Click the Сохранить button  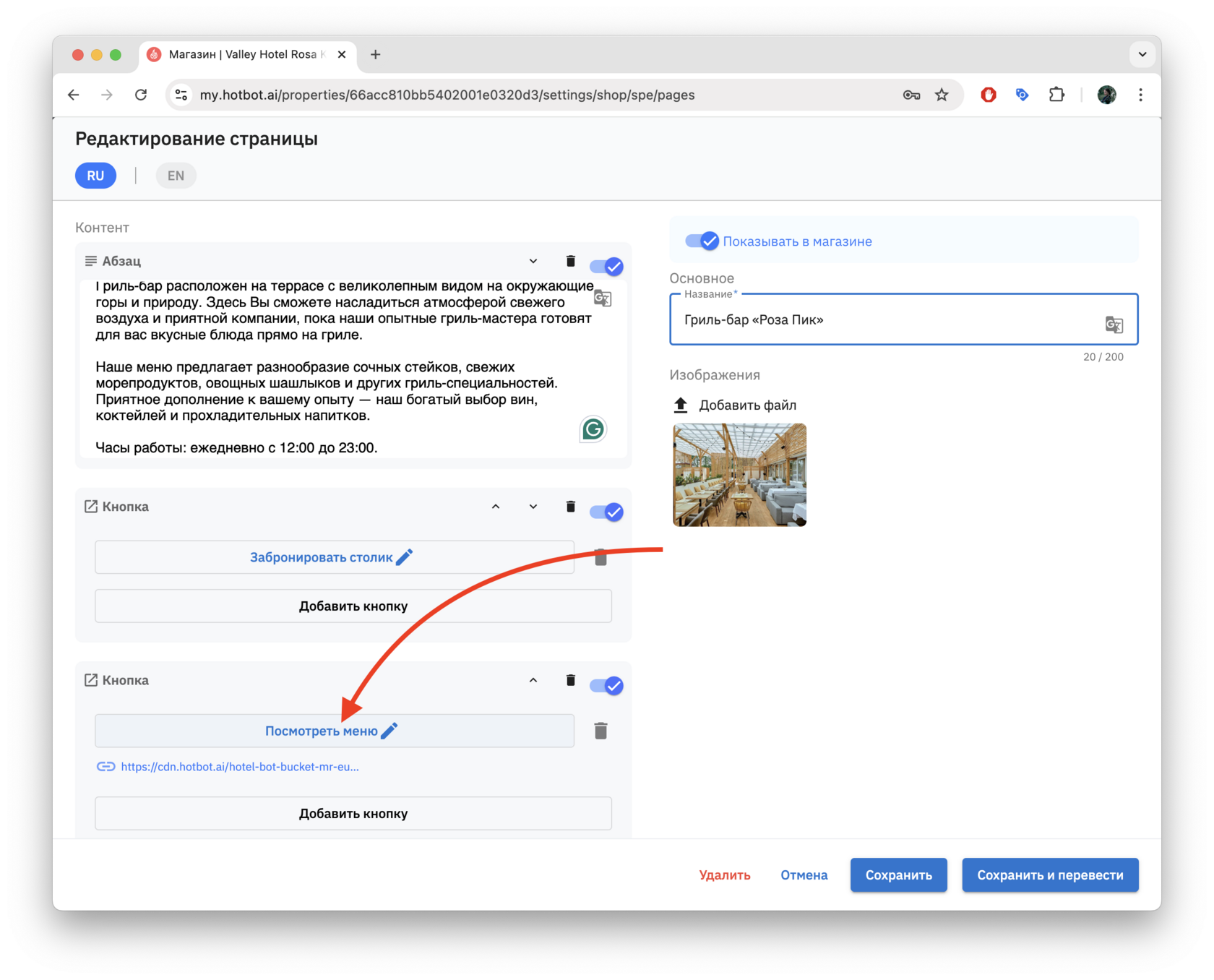coord(899,875)
